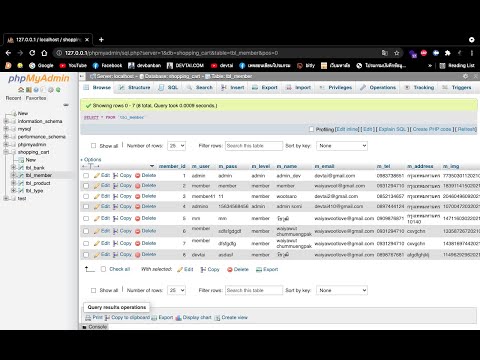
Task: Tick the checkbox for member_id 2 row
Action: pos(86,186)
